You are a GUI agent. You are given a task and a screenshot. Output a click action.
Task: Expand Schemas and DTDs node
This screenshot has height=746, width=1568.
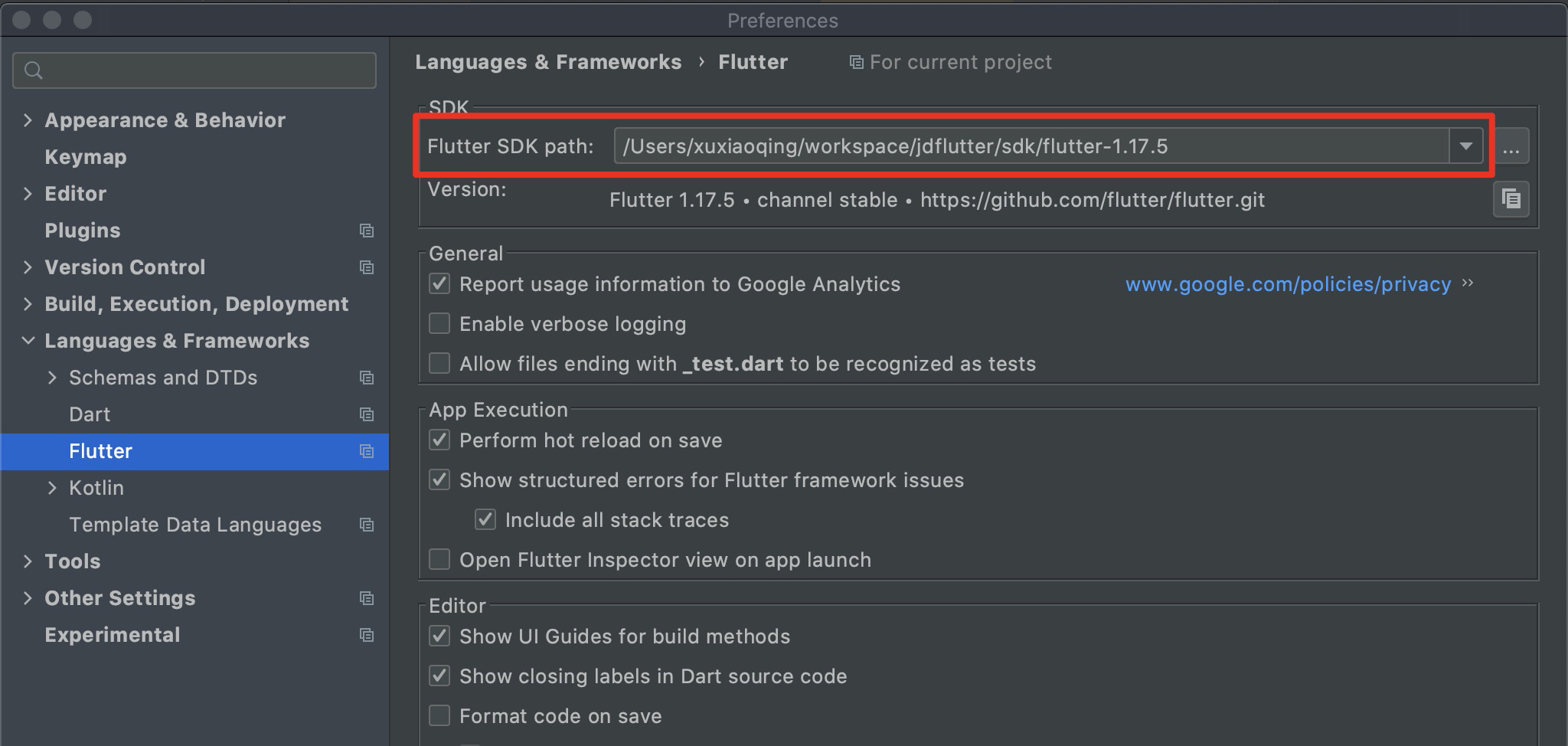point(52,378)
